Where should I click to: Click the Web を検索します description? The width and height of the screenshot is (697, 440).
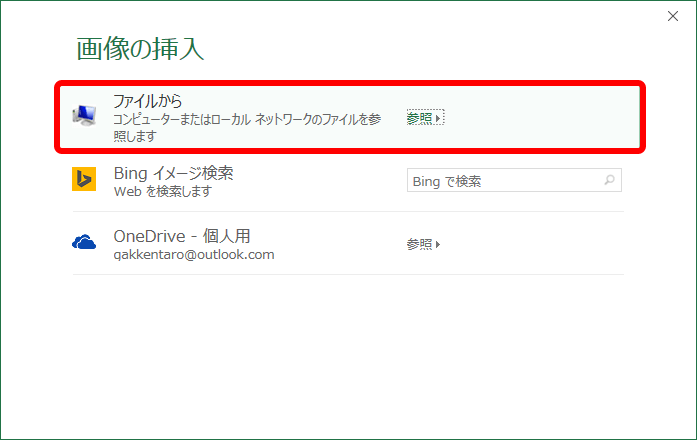click(x=163, y=192)
